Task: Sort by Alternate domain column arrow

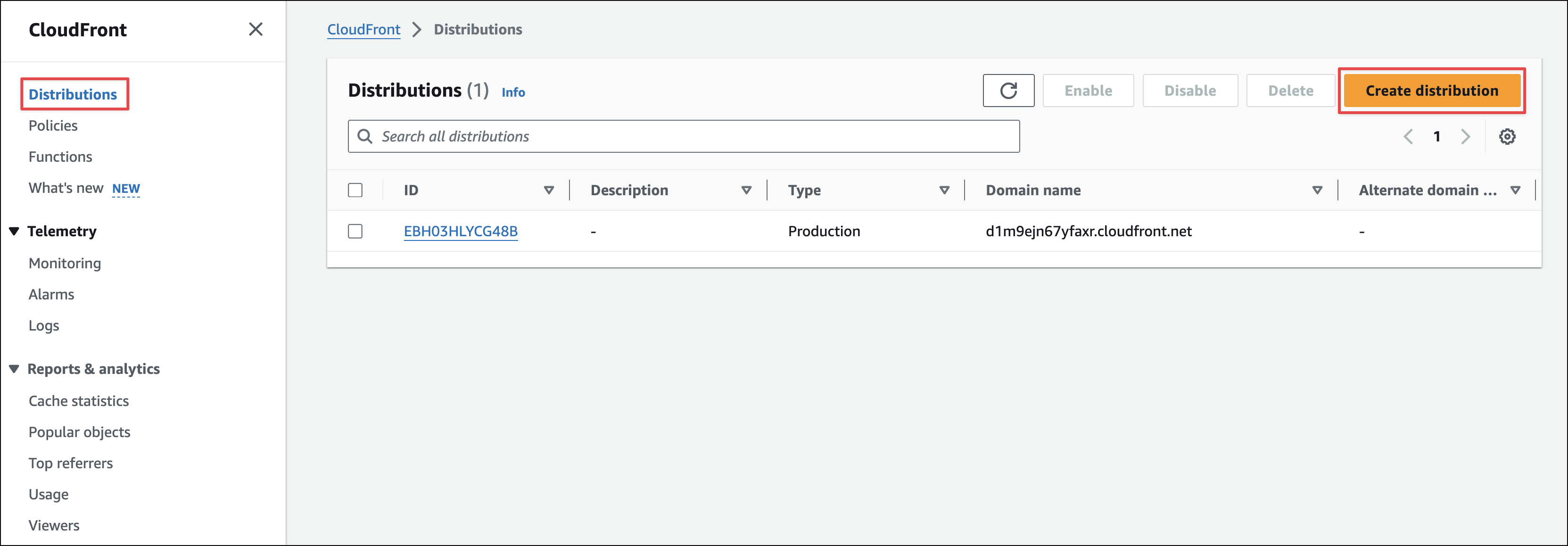Action: click(1515, 190)
